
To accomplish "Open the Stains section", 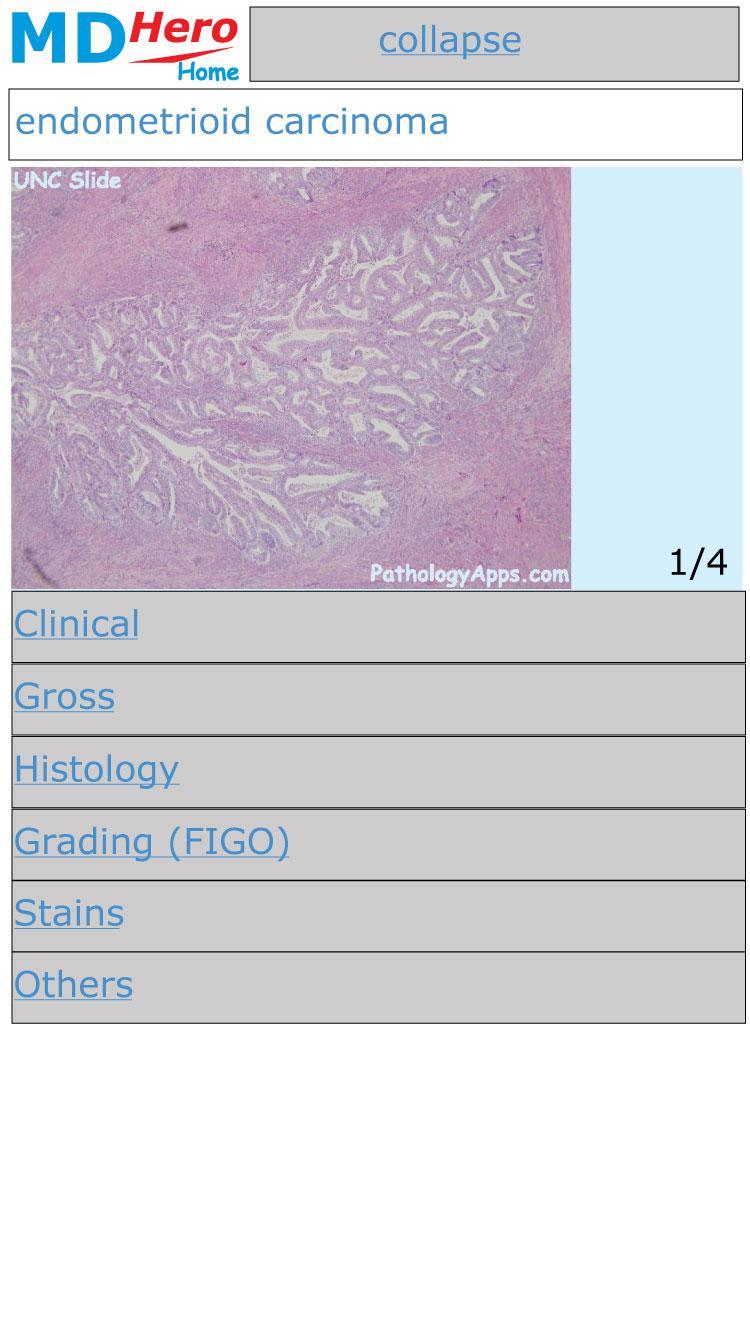I will (68, 913).
